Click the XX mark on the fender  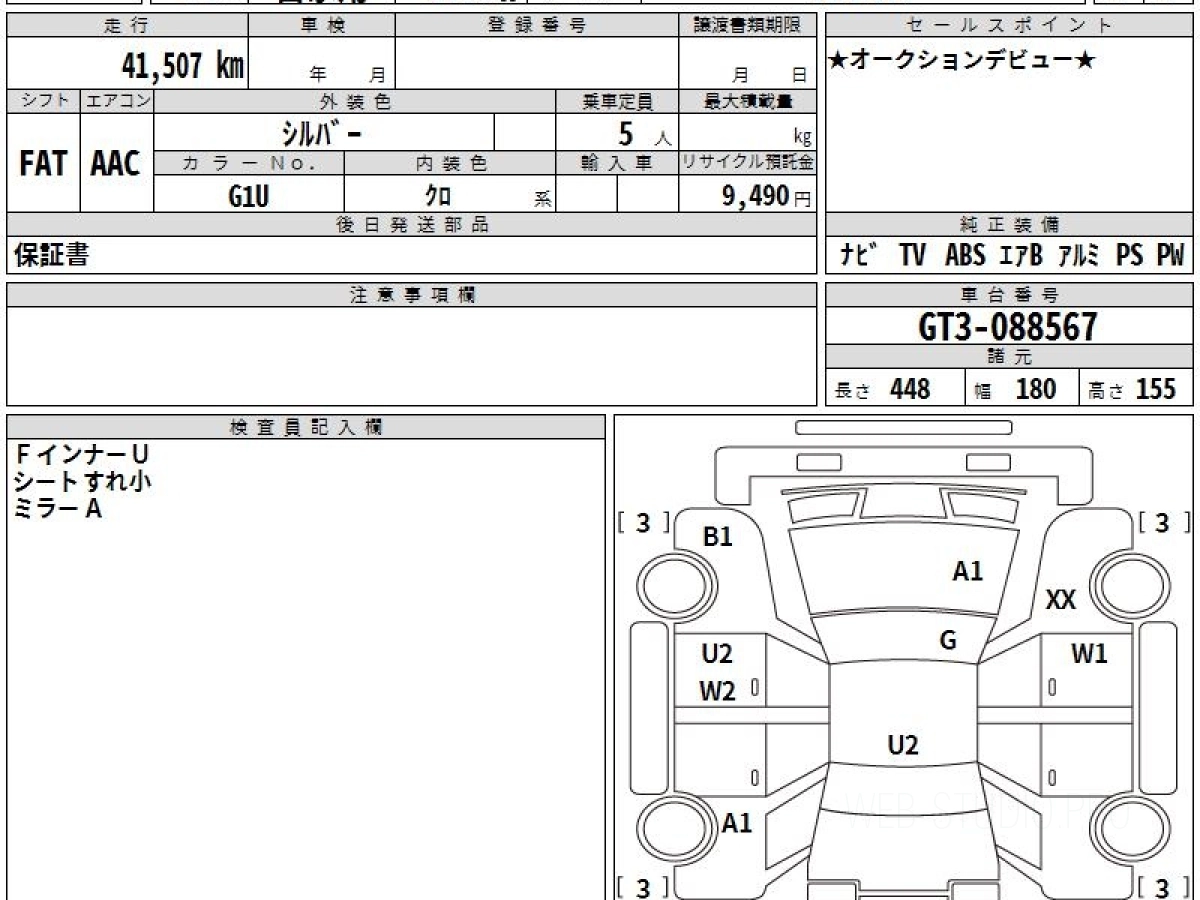coord(1061,600)
